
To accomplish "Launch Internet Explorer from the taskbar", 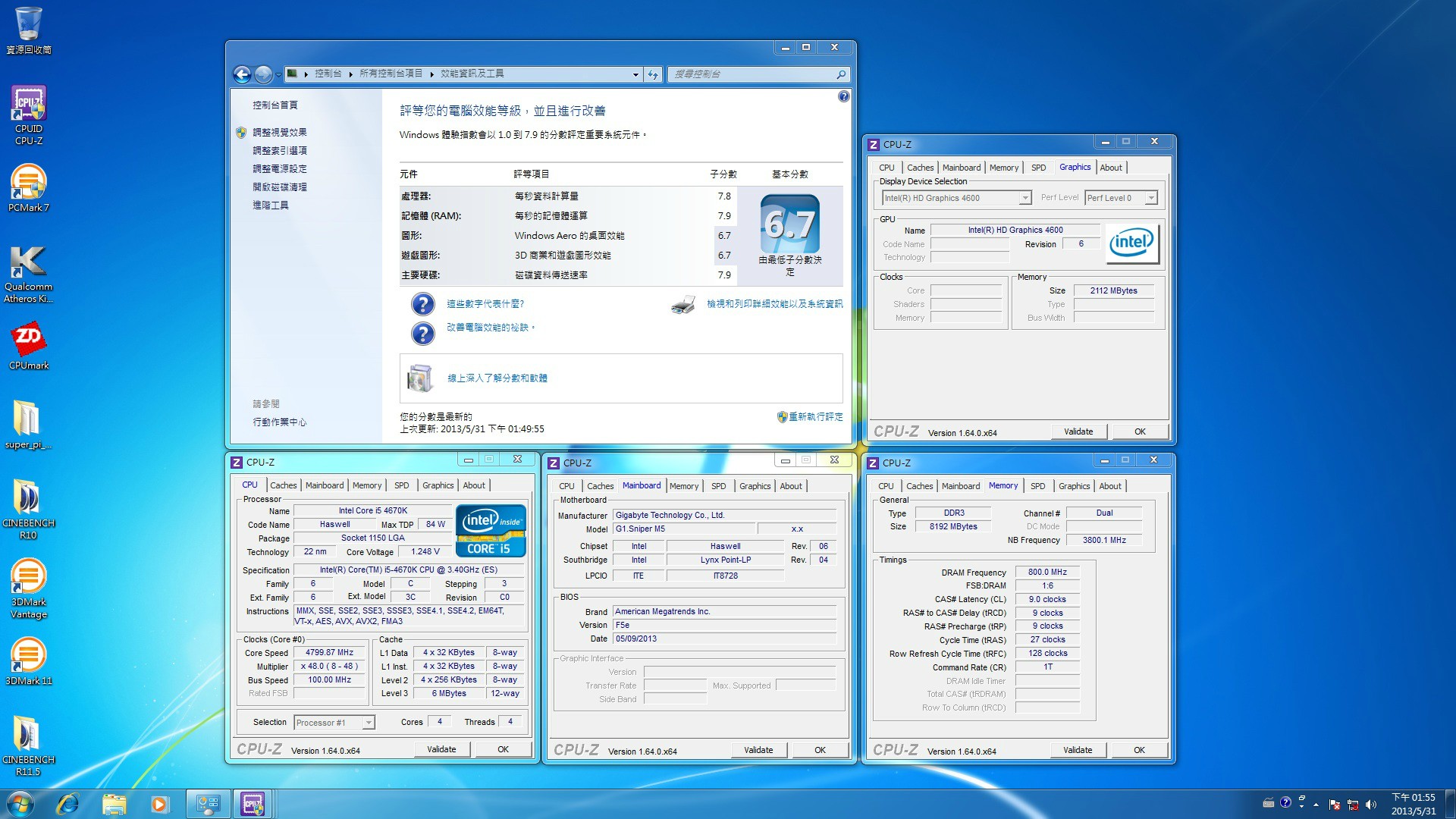I will click(67, 804).
